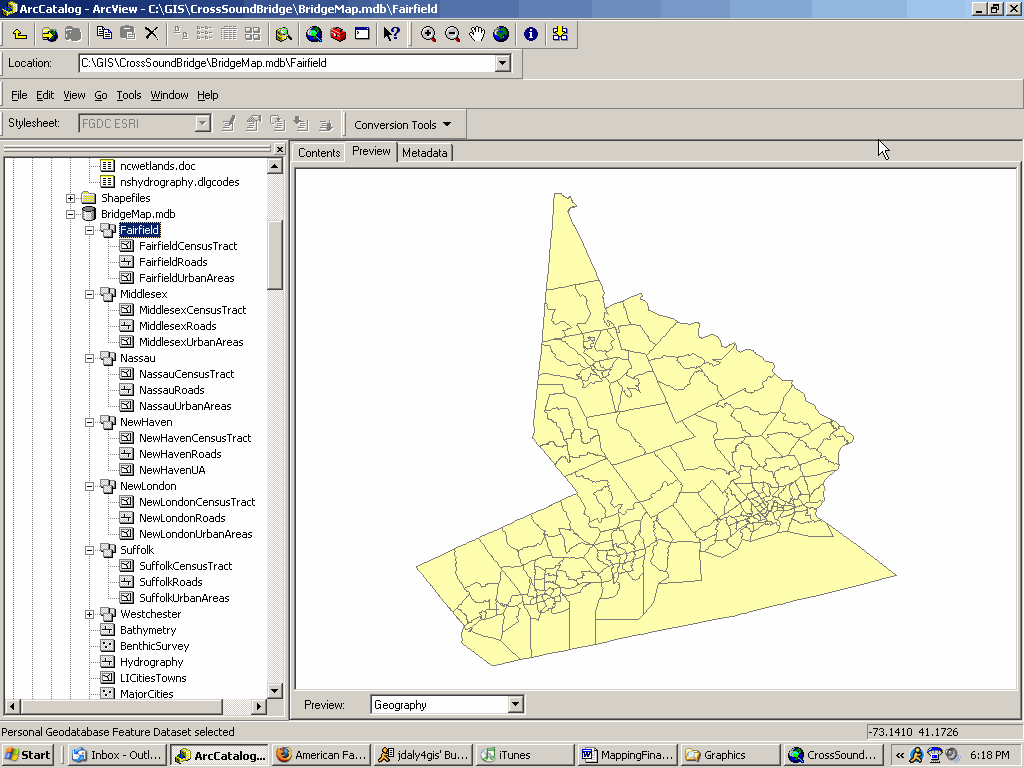This screenshot has width=1024, height=768.
Task: Open the Preview type dropdown
Action: pyautogui.click(x=515, y=705)
